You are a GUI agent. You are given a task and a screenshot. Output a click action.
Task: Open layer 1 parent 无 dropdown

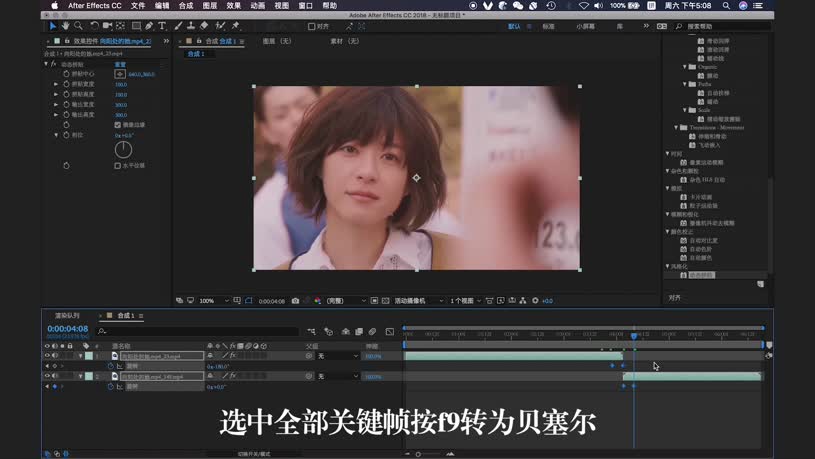click(338, 356)
